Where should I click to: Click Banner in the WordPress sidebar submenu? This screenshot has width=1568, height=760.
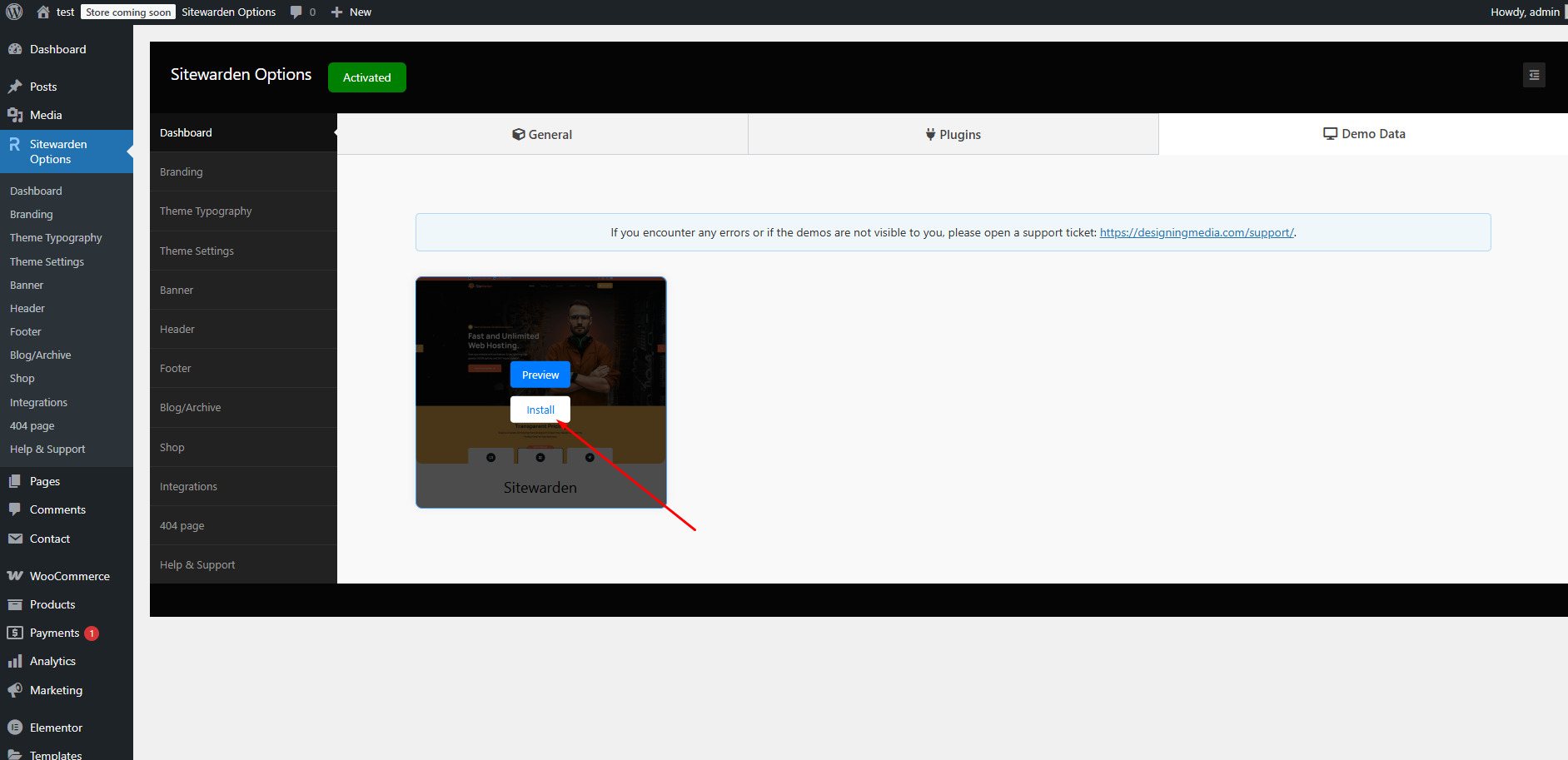click(x=27, y=285)
